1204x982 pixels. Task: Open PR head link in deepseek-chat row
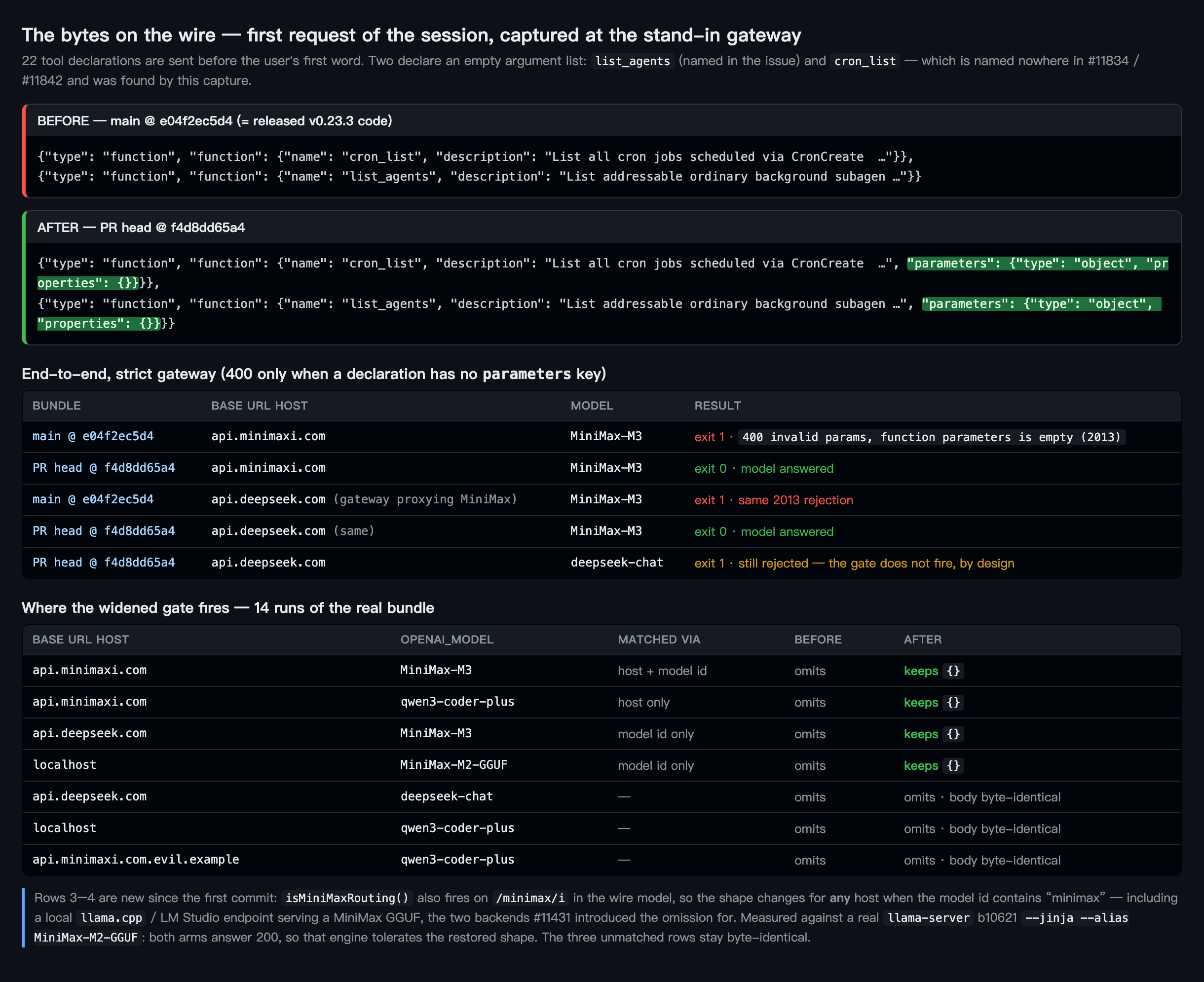tap(104, 562)
